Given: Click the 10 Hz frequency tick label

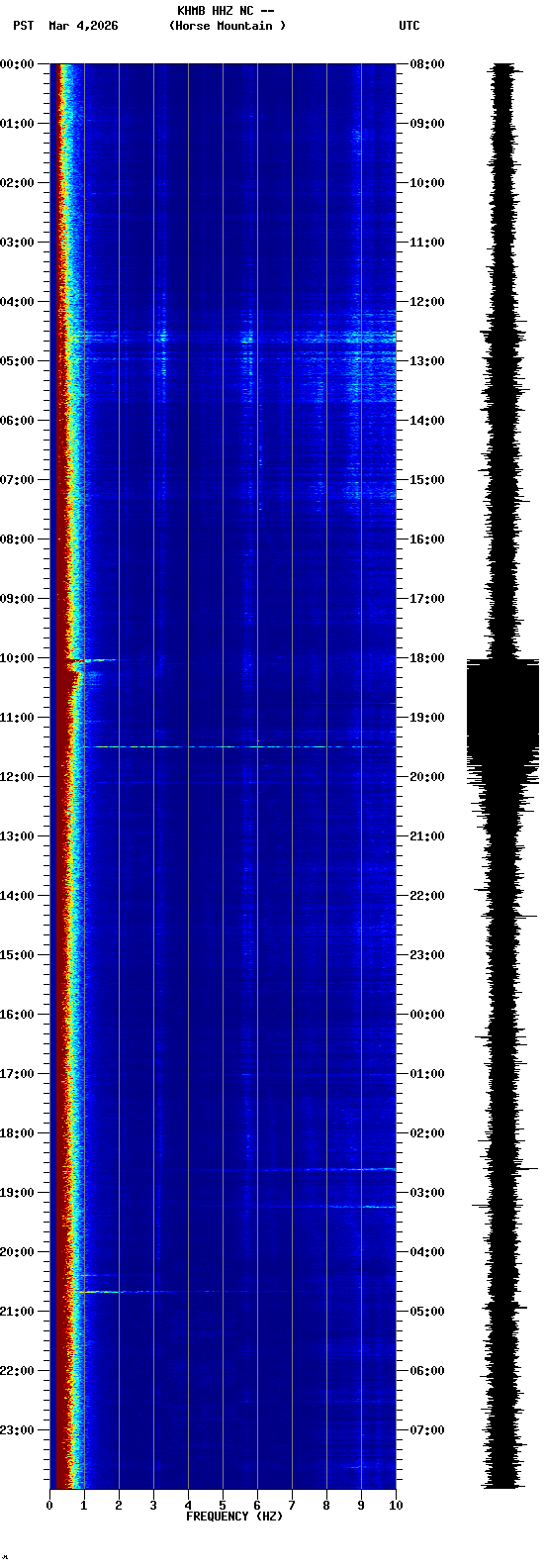Looking at the screenshot, I should (396, 1506).
